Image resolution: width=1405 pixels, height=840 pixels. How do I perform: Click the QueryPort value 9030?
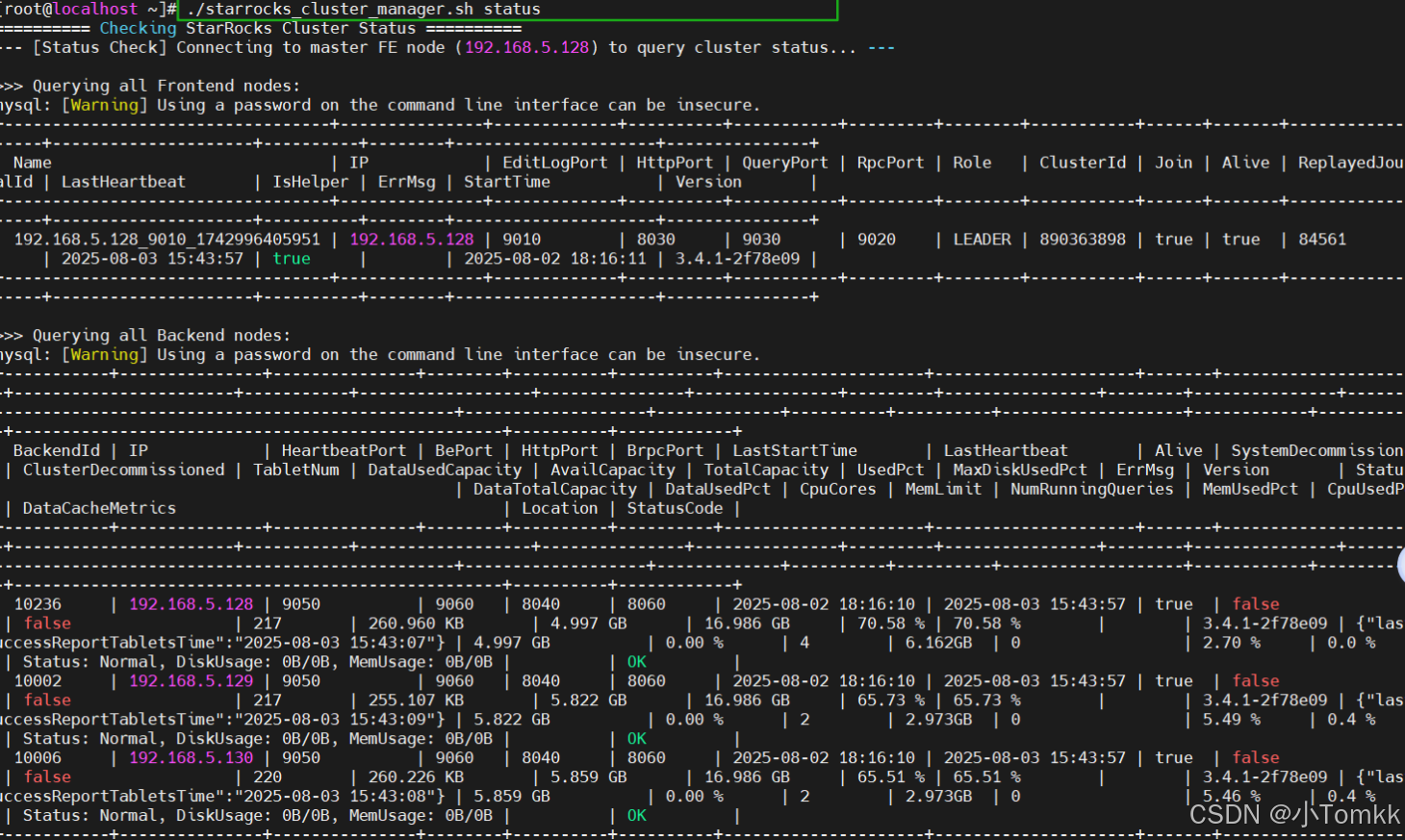pos(761,240)
